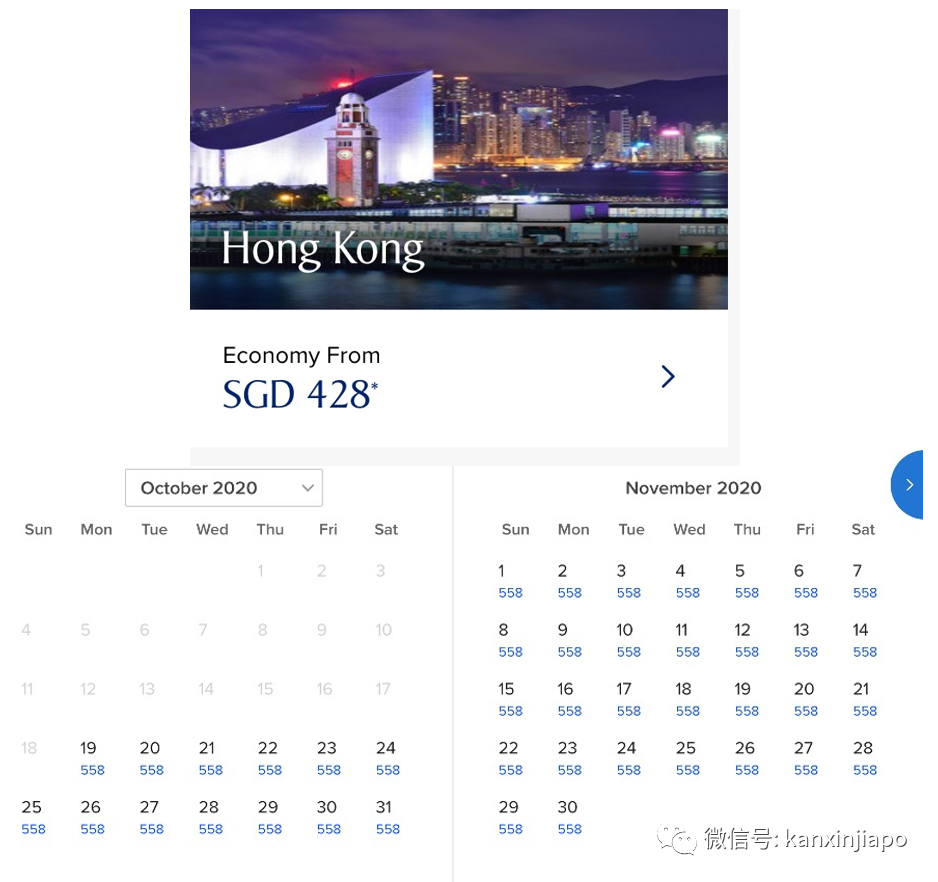The image size is (938, 882).
Task: Click the arrow next to SGD 428 fare
Action: (668, 376)
